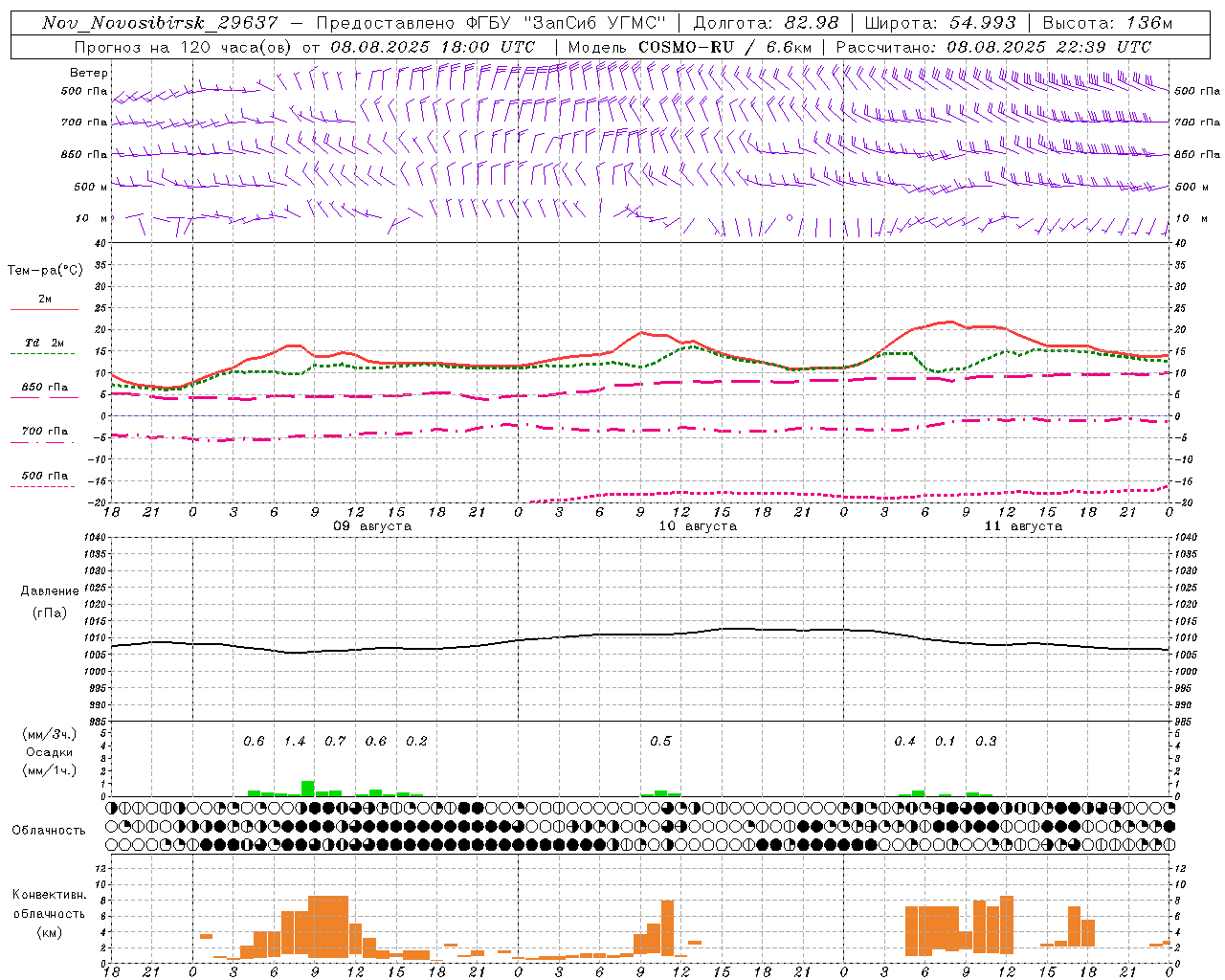Click the '11 августа' date label

(x=1023, y=526)
